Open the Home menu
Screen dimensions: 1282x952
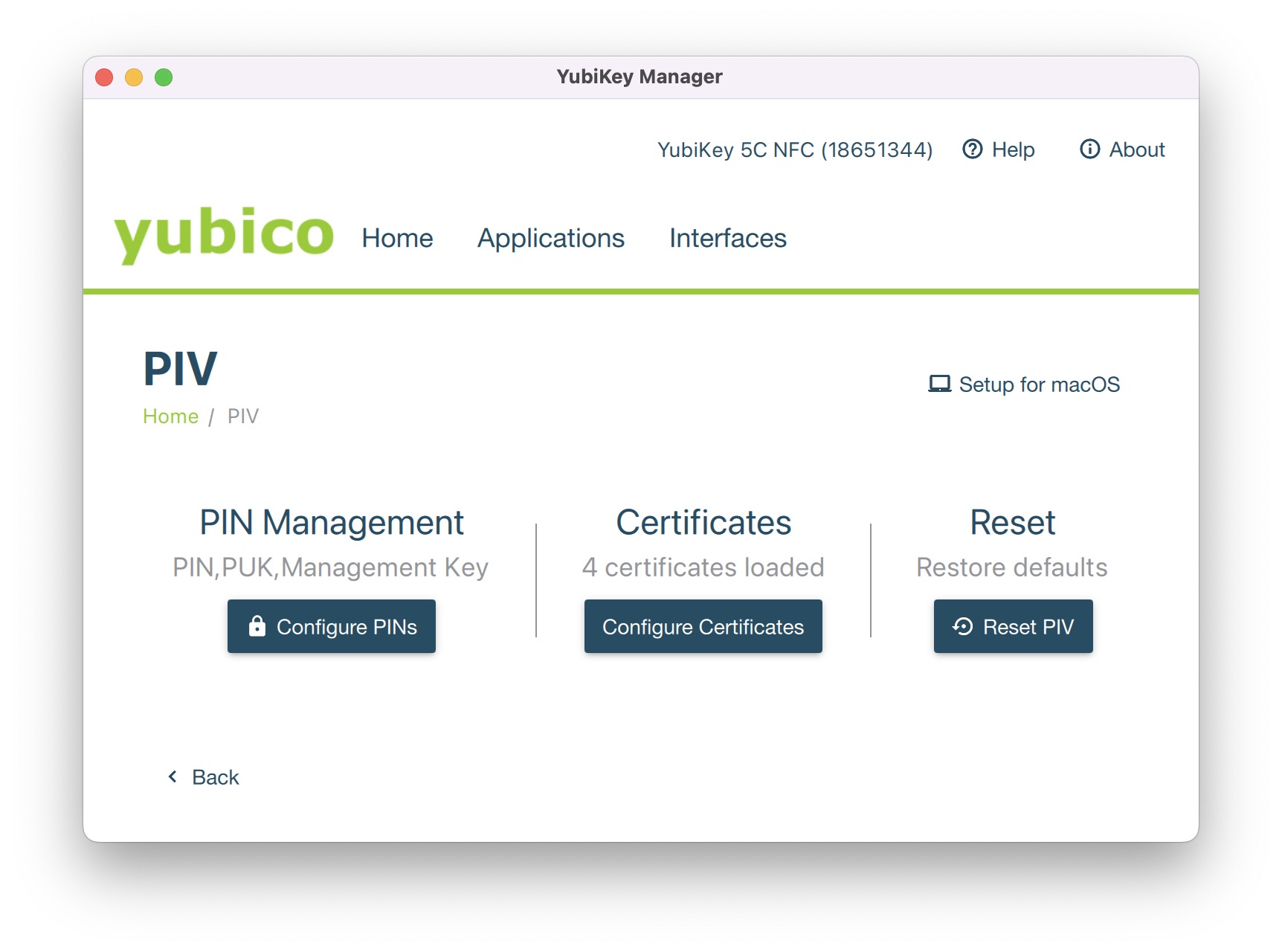[397, 238]
